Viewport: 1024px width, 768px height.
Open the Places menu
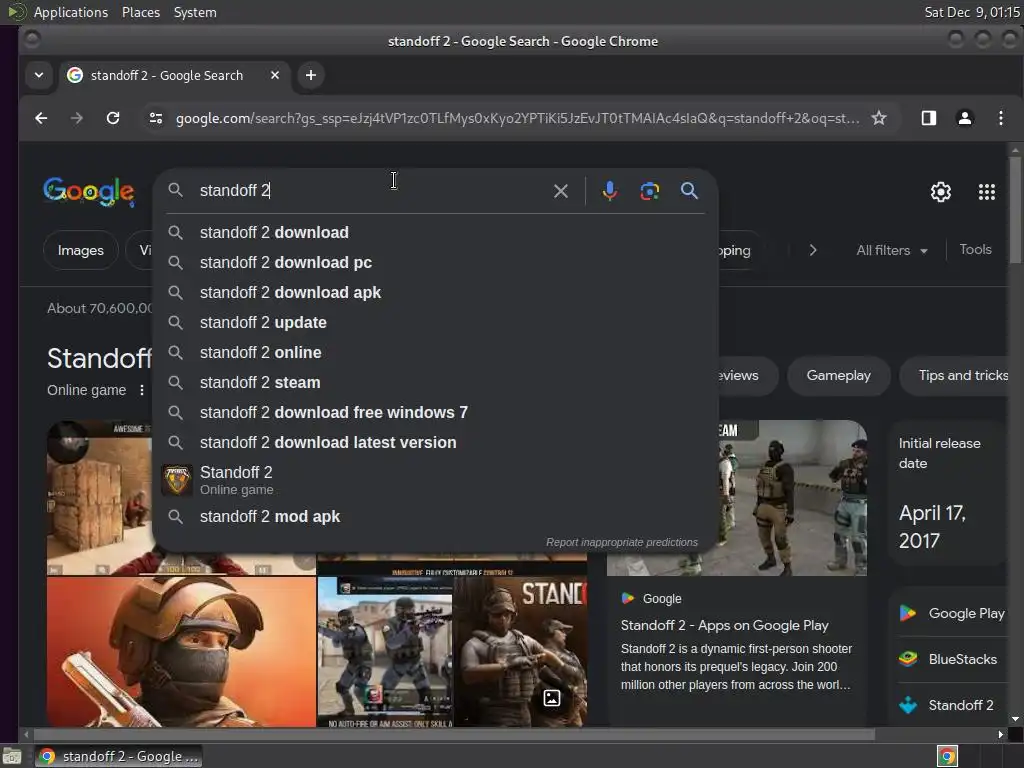tap(140, 12)
